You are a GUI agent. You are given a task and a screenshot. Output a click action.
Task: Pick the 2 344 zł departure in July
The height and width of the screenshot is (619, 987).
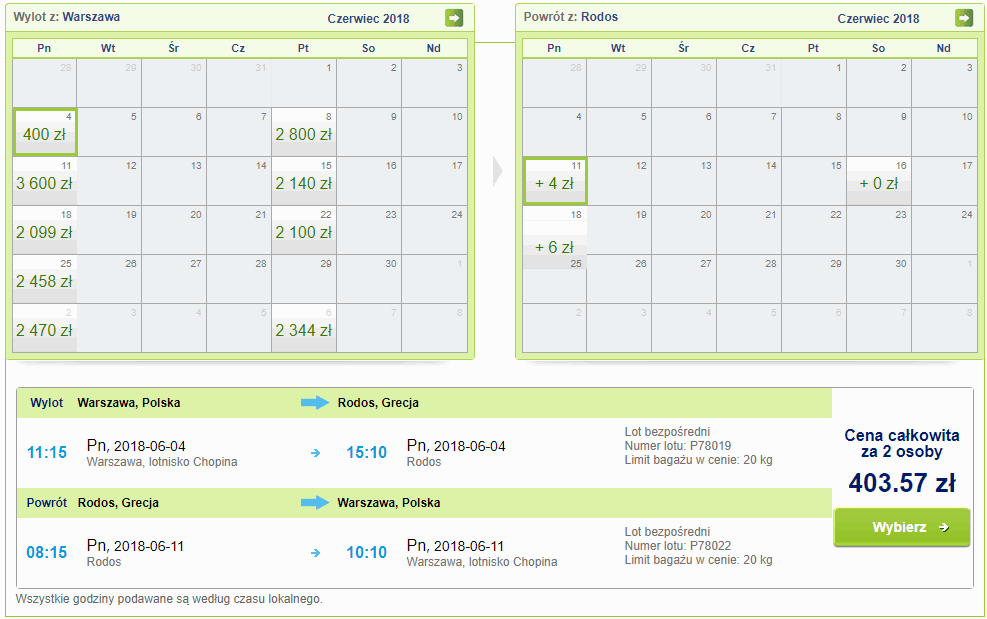(304, 329)
